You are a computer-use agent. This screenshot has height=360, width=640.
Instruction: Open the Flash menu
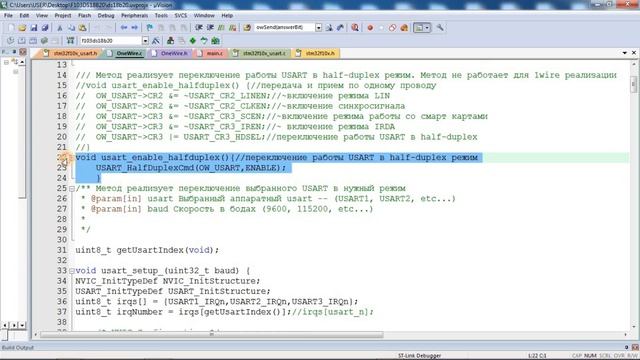point(84,16)
